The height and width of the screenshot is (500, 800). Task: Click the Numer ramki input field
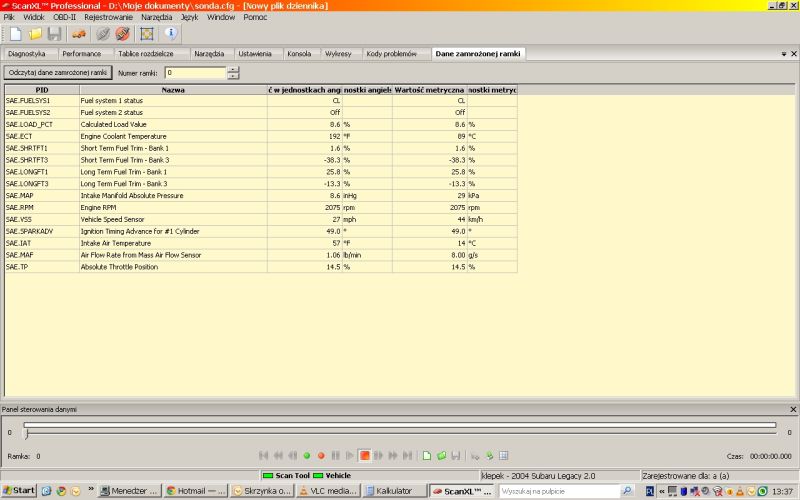pos(195,73)
